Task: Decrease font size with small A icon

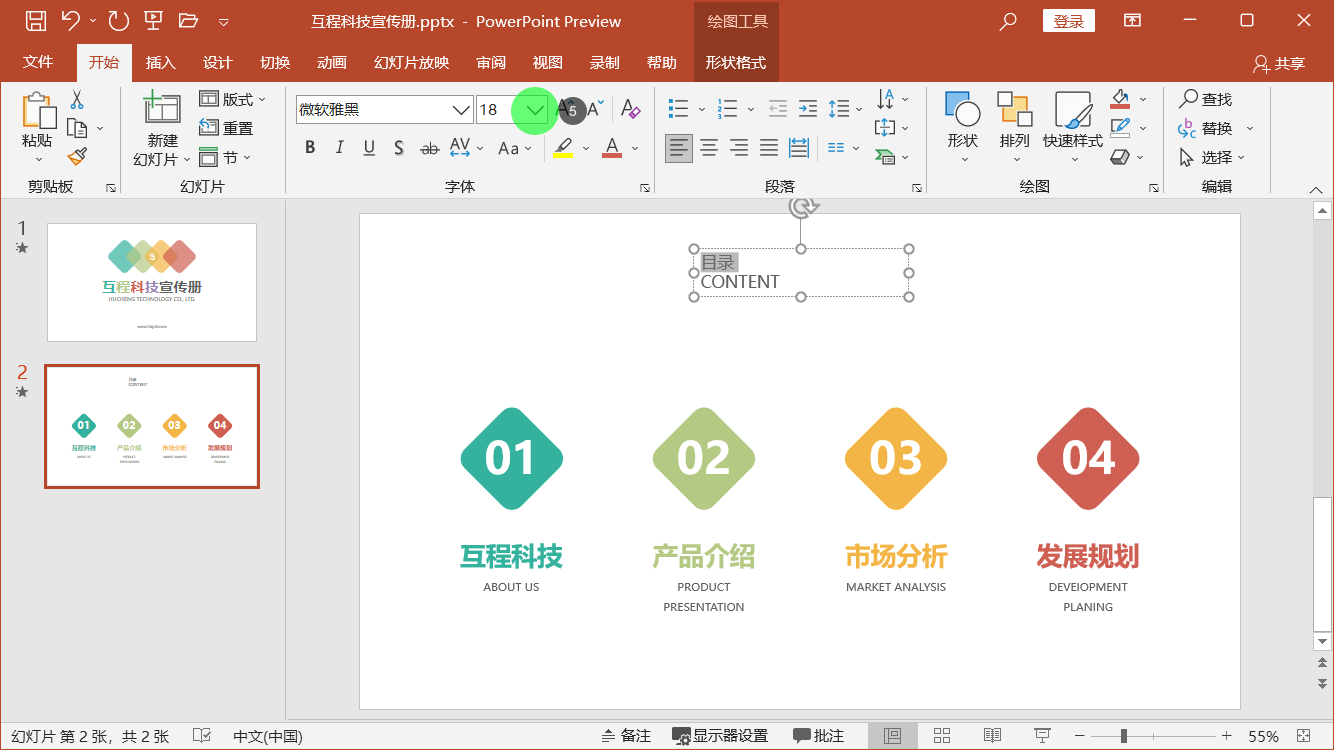Action: point(596,109)
